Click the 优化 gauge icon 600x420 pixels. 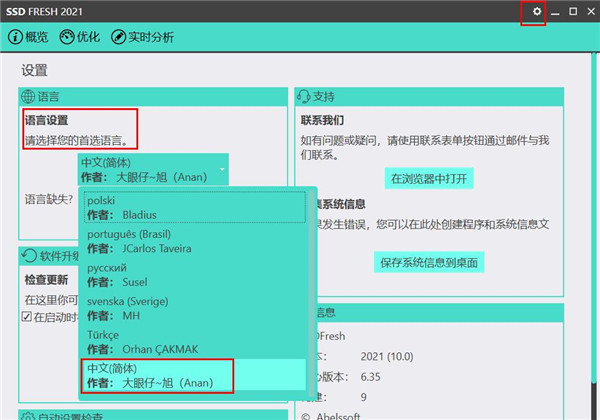click(x=67, y=37)
